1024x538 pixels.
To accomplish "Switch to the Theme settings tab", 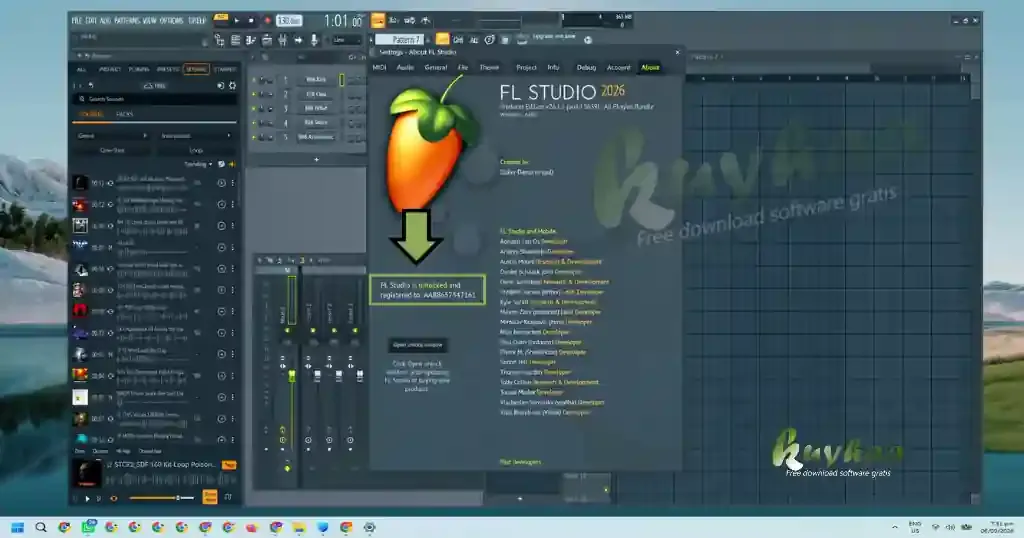I will [x=489, y=67].
